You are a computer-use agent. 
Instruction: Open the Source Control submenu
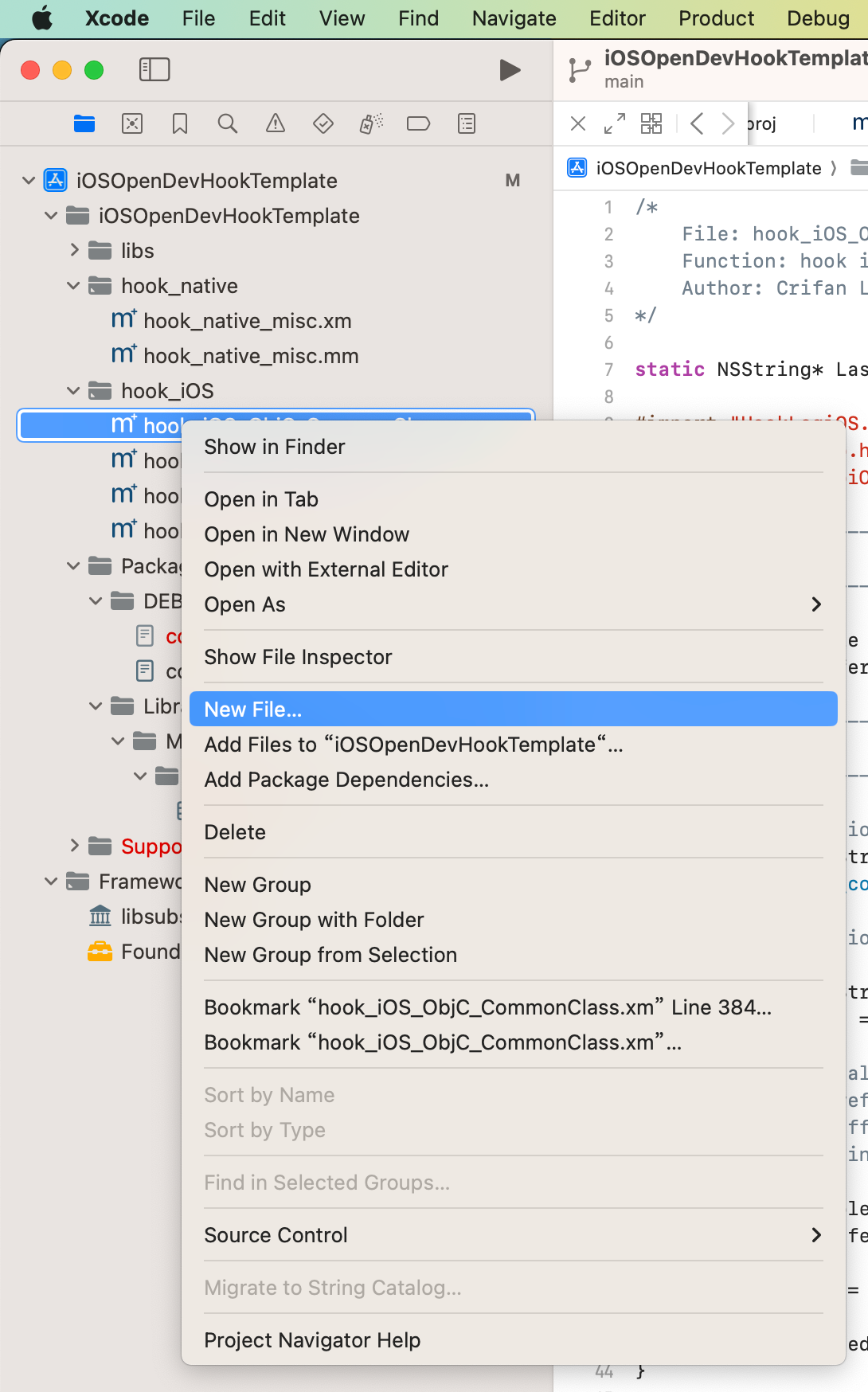click(x=513, y=1235)
